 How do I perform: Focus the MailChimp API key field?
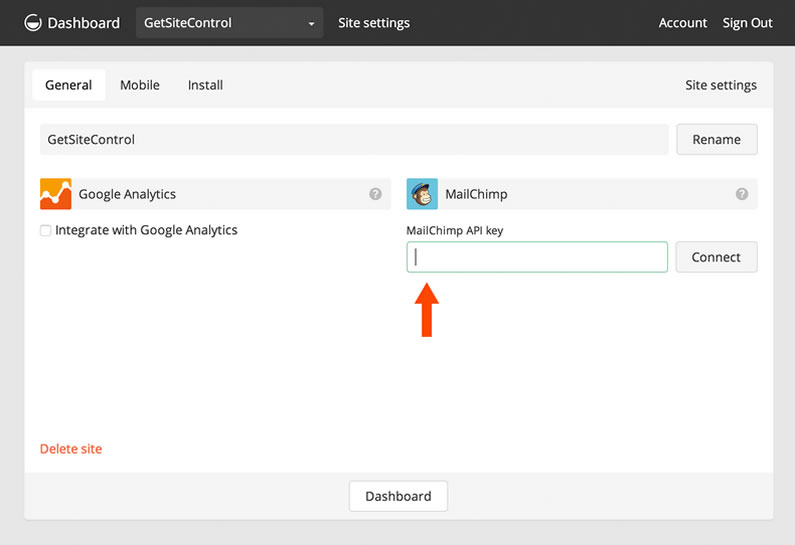pyautogui.click(x=537, y=257)
